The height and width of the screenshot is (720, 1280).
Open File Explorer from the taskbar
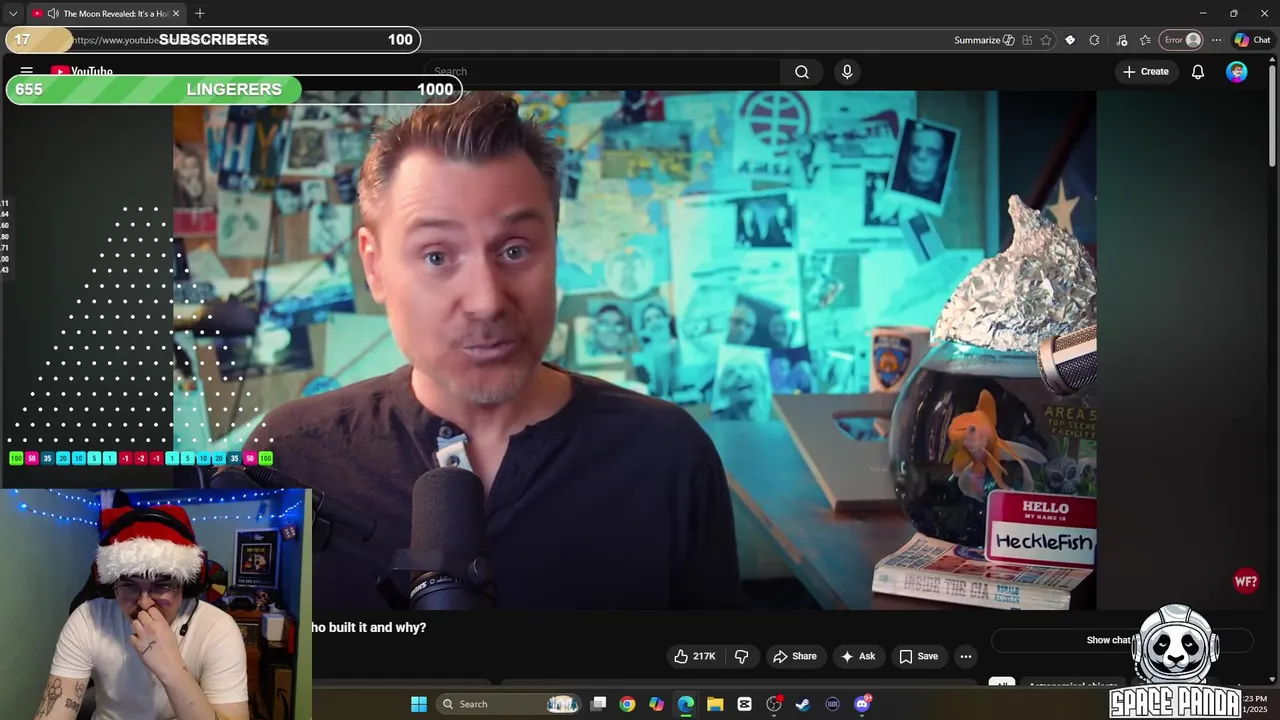(715, 704)
